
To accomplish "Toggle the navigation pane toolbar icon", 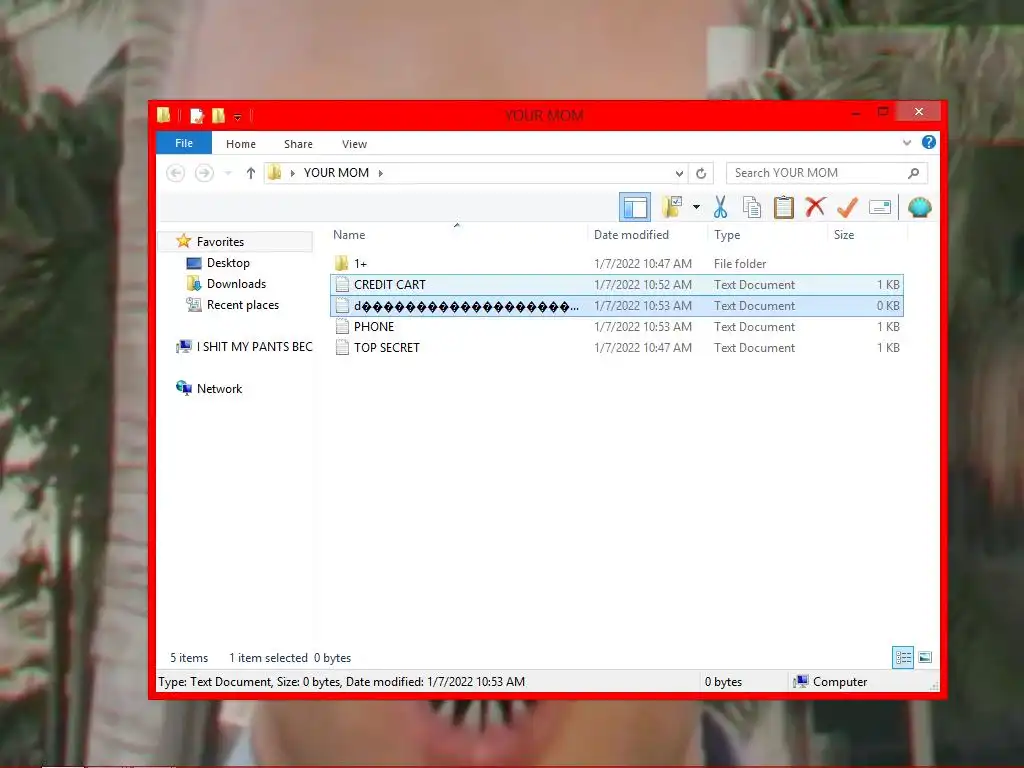I will point(635,208).
